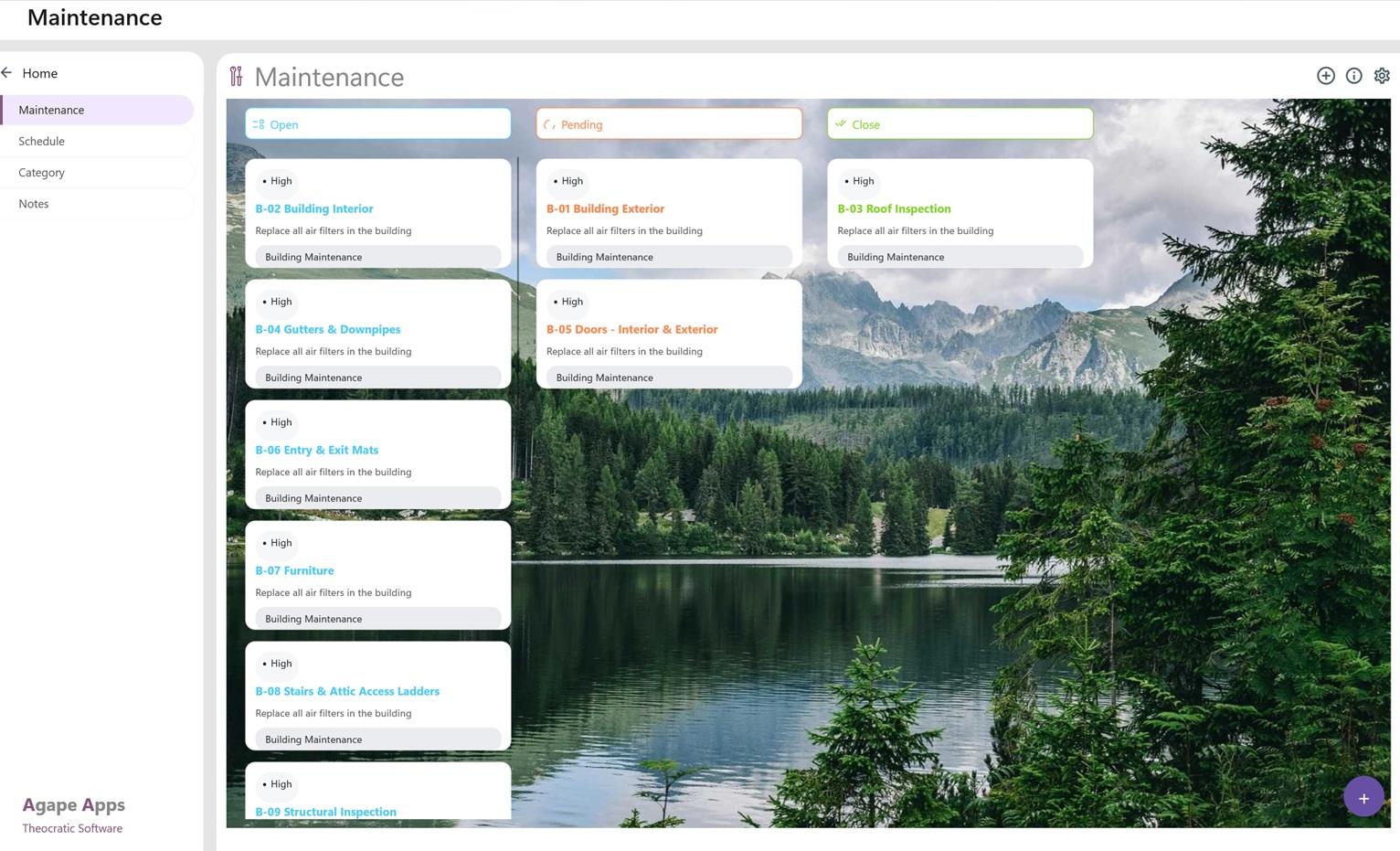
Task: Click the High priority badge on B-04 card
Action: coord(278,302)
